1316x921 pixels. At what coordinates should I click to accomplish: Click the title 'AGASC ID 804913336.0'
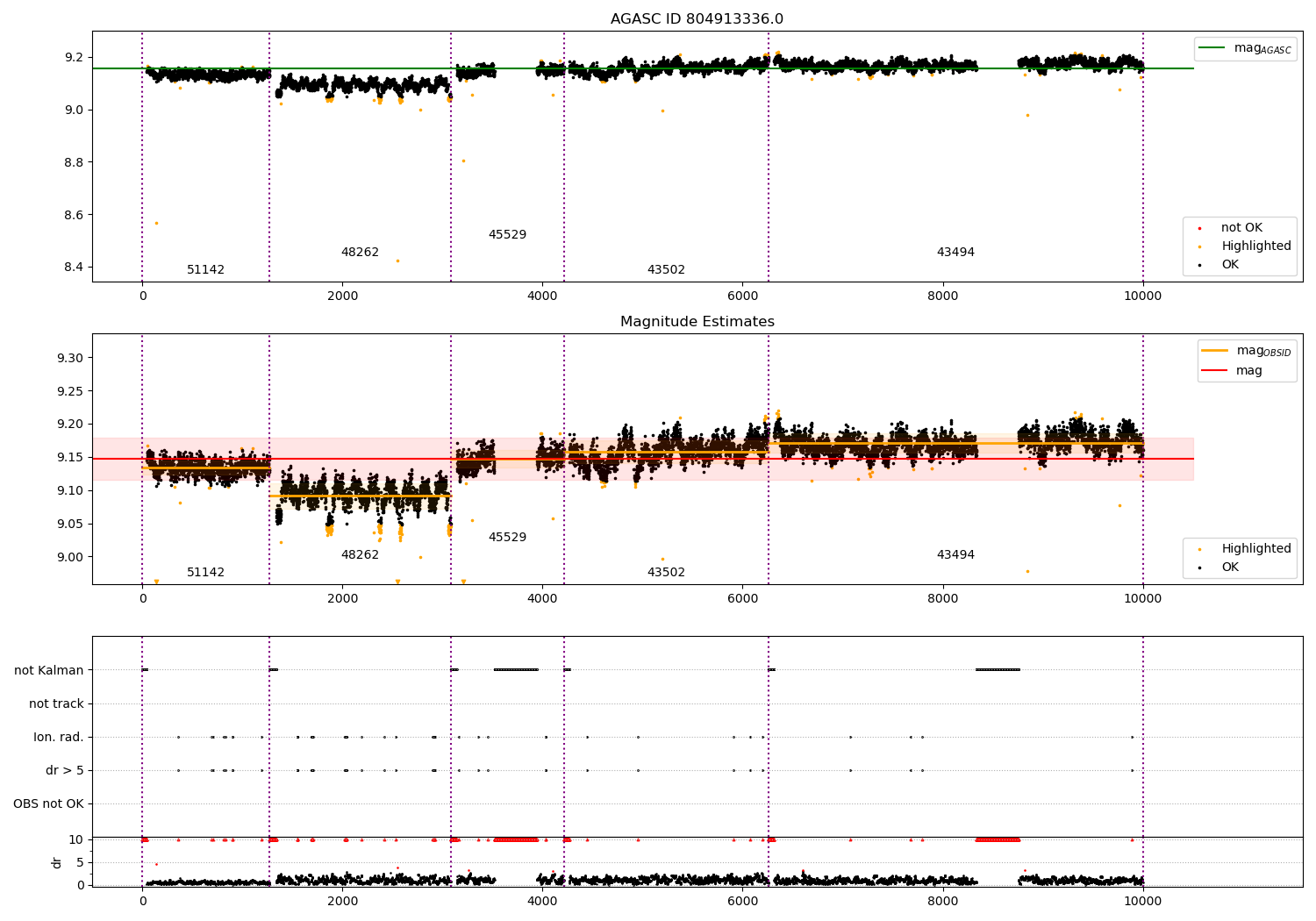click(697, 19)
